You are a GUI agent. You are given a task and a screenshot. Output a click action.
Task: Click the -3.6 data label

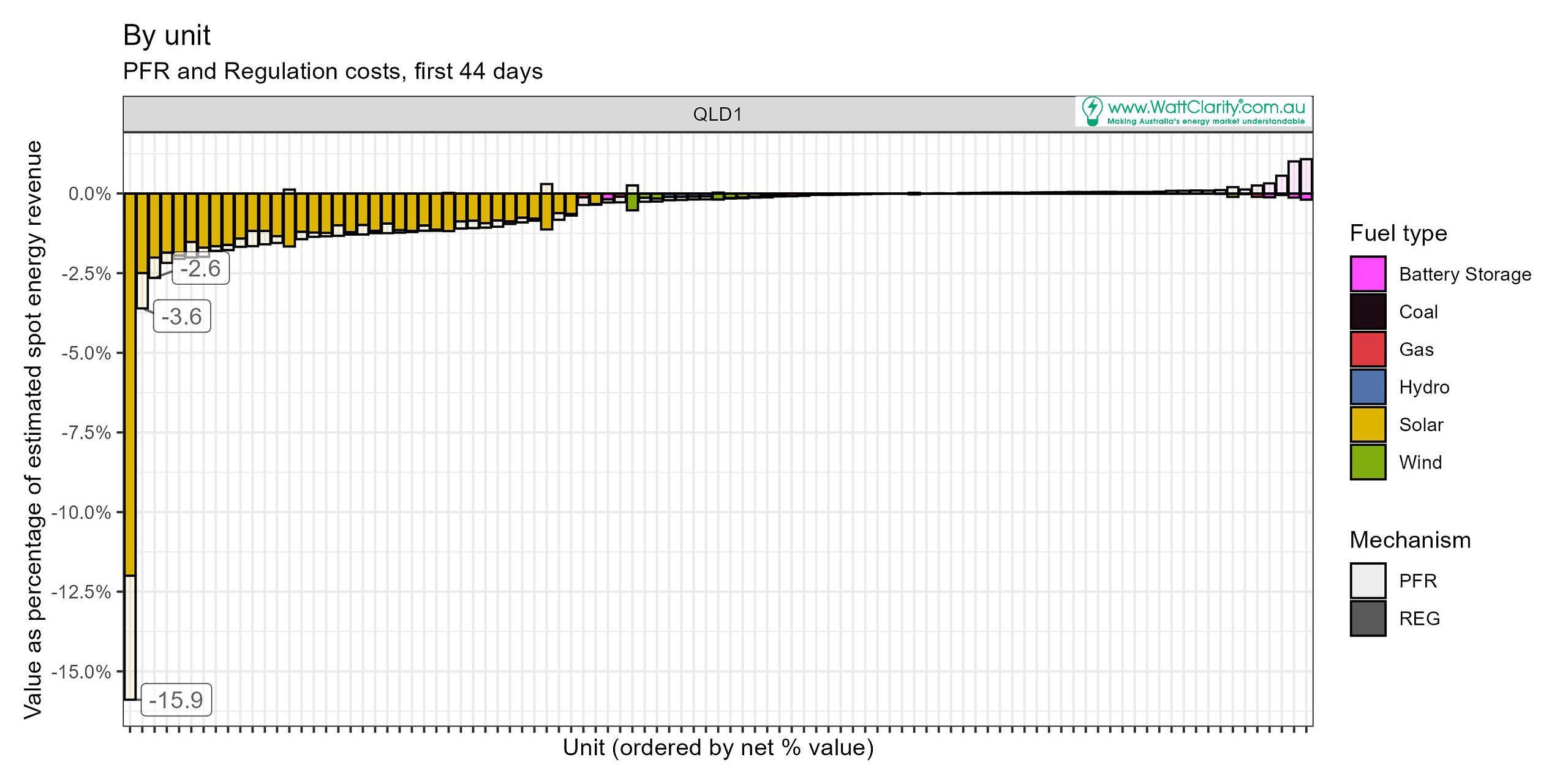tap(182, 316)
